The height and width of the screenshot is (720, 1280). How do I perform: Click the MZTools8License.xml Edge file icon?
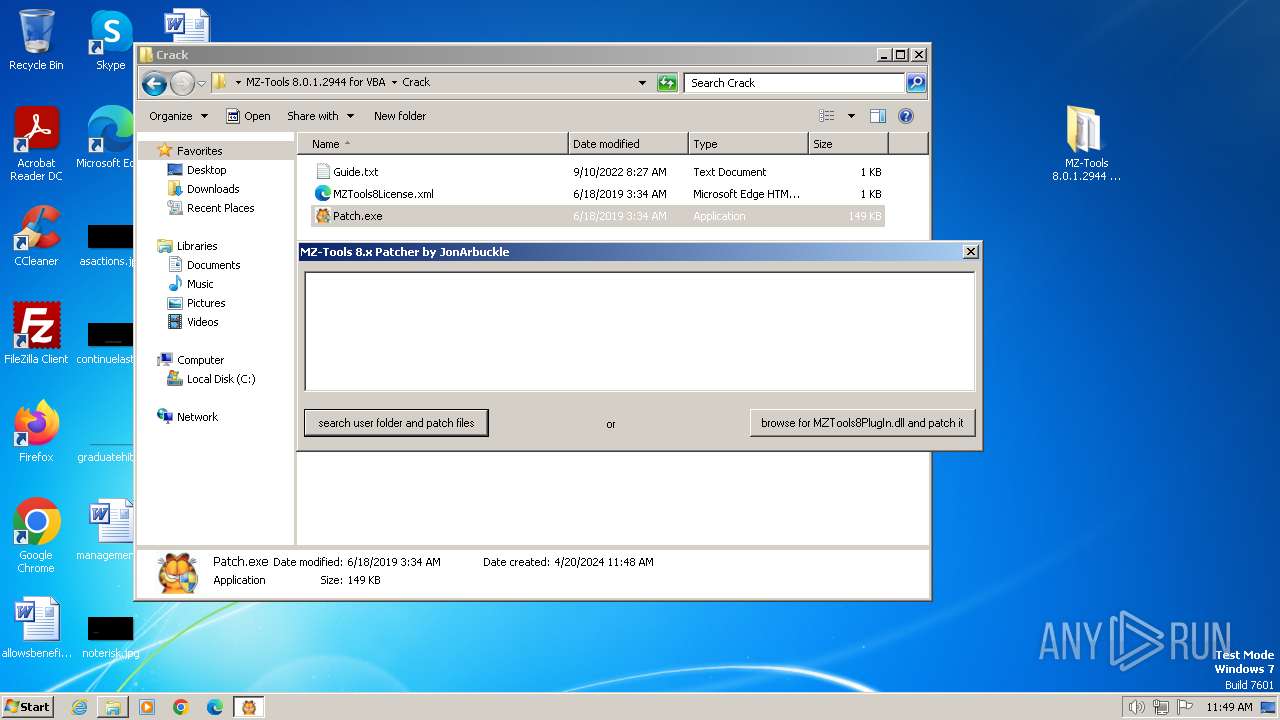(322, 194)
